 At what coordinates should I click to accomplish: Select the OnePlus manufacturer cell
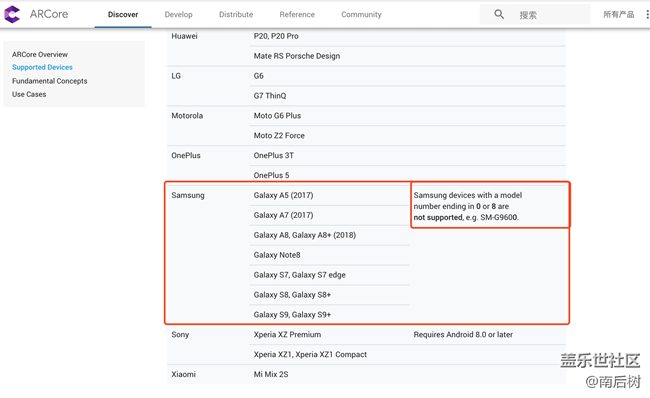(x=186, y=155)
